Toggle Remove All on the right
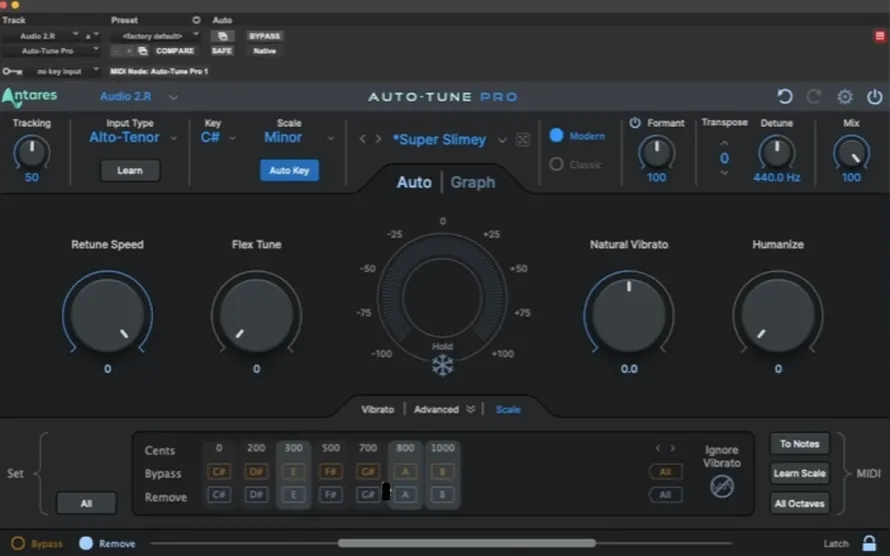Image resolution: width=890 pixels, height=556 pixels. 665,495
